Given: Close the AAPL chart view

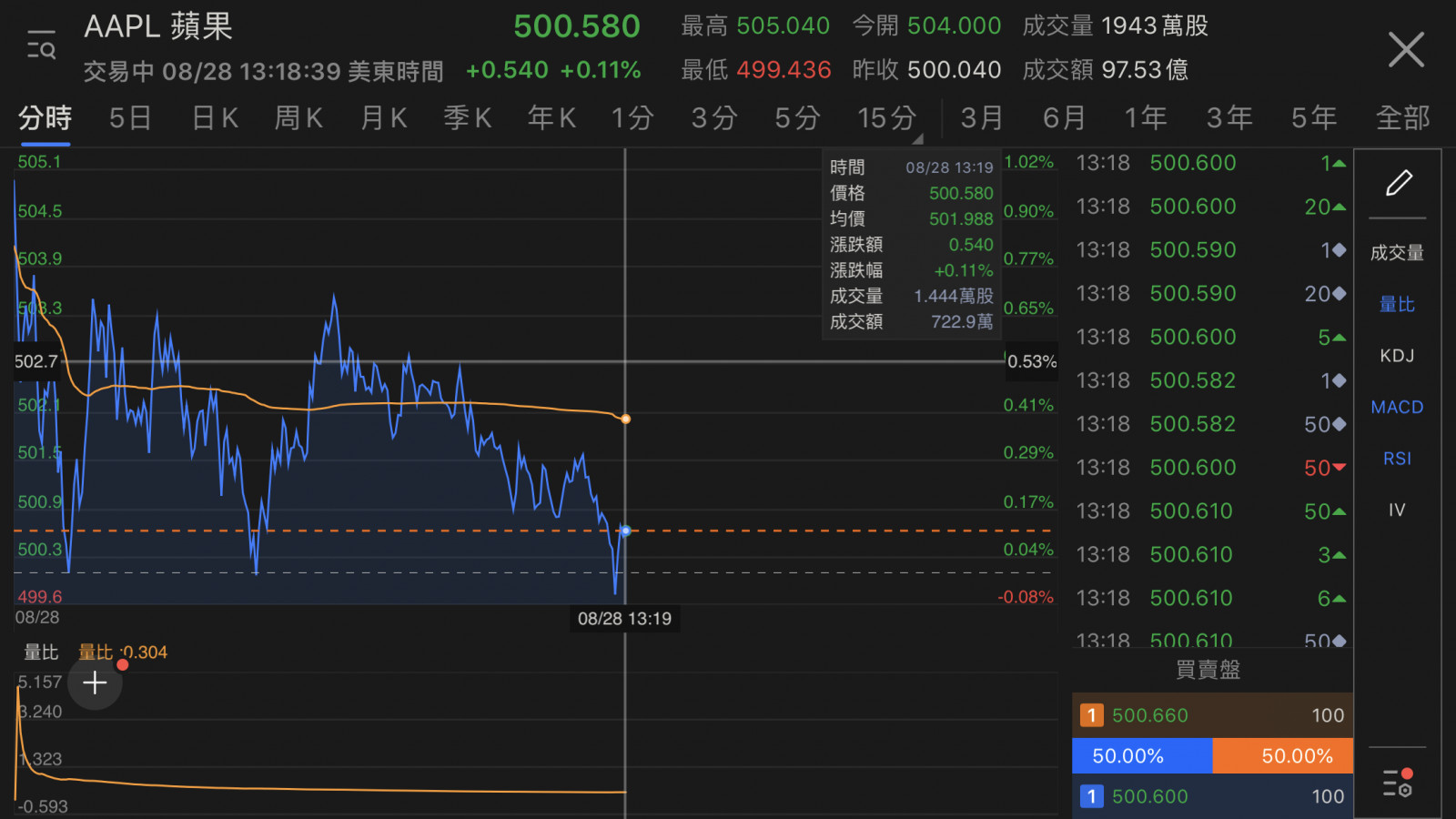Looking at the screenshot, I should [1406, 49].
